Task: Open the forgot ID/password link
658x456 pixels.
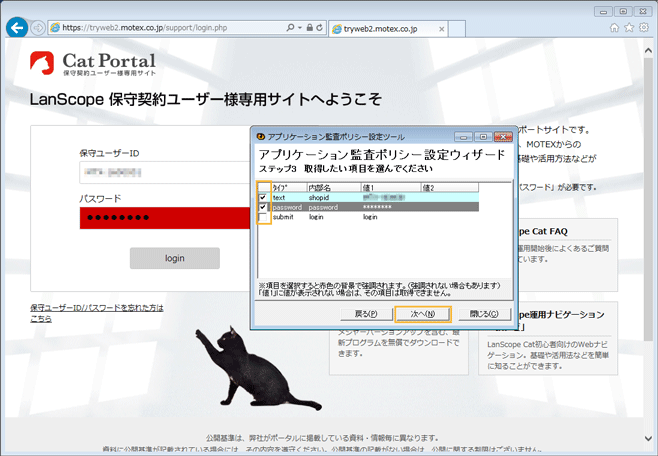Action: click(x=97, y=313)
